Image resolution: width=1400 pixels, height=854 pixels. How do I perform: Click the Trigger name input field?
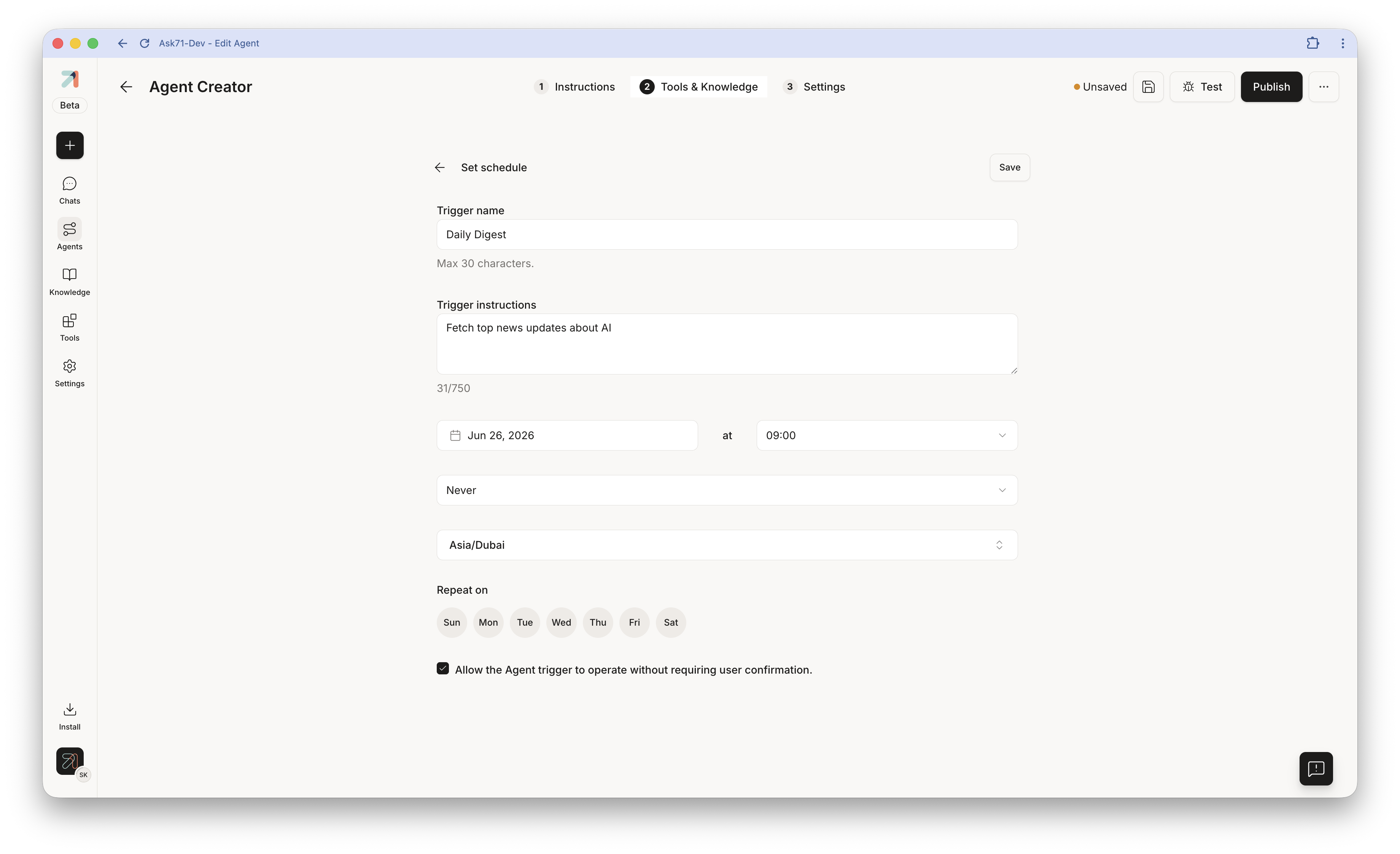[x=727, y=235]
